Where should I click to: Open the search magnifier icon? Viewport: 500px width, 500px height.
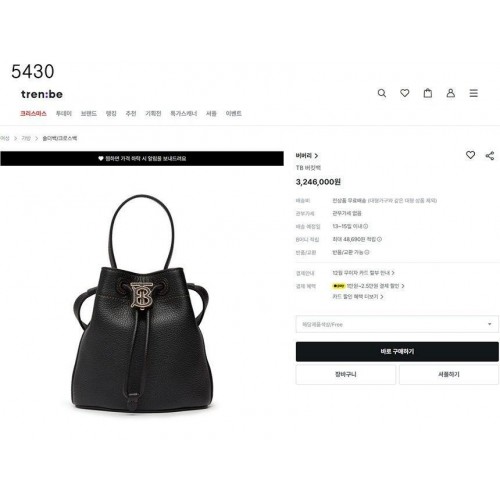coord(382,93)
